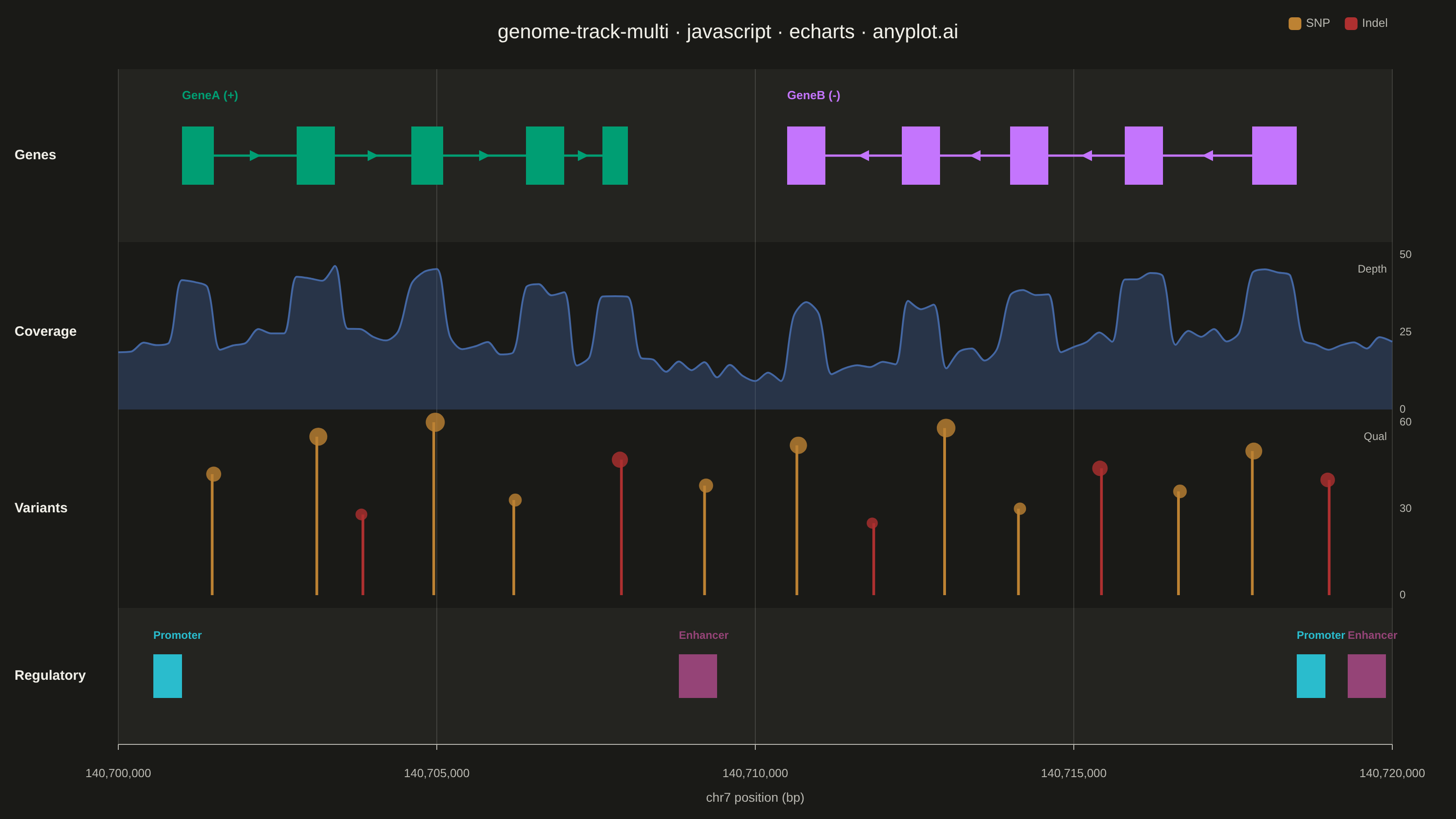Click the middle (third) GeneB exon

[x=1029, y=156]
